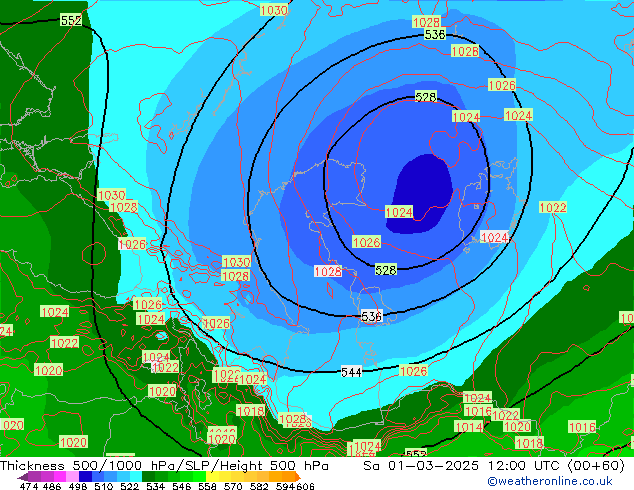This screenshot has height=490, width=634.
Task: Pick the magenta legend swatch
Action: coord(59,476)
